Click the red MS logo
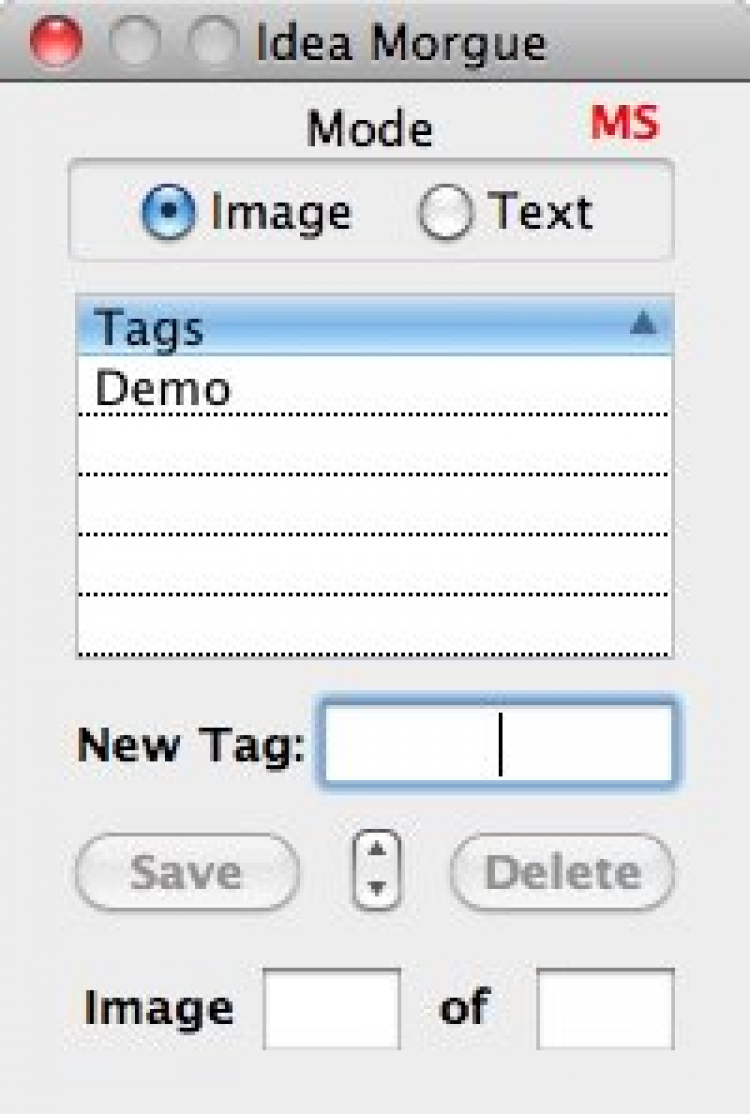This screenshot has width=750, height=1114. tap(625, 124)
